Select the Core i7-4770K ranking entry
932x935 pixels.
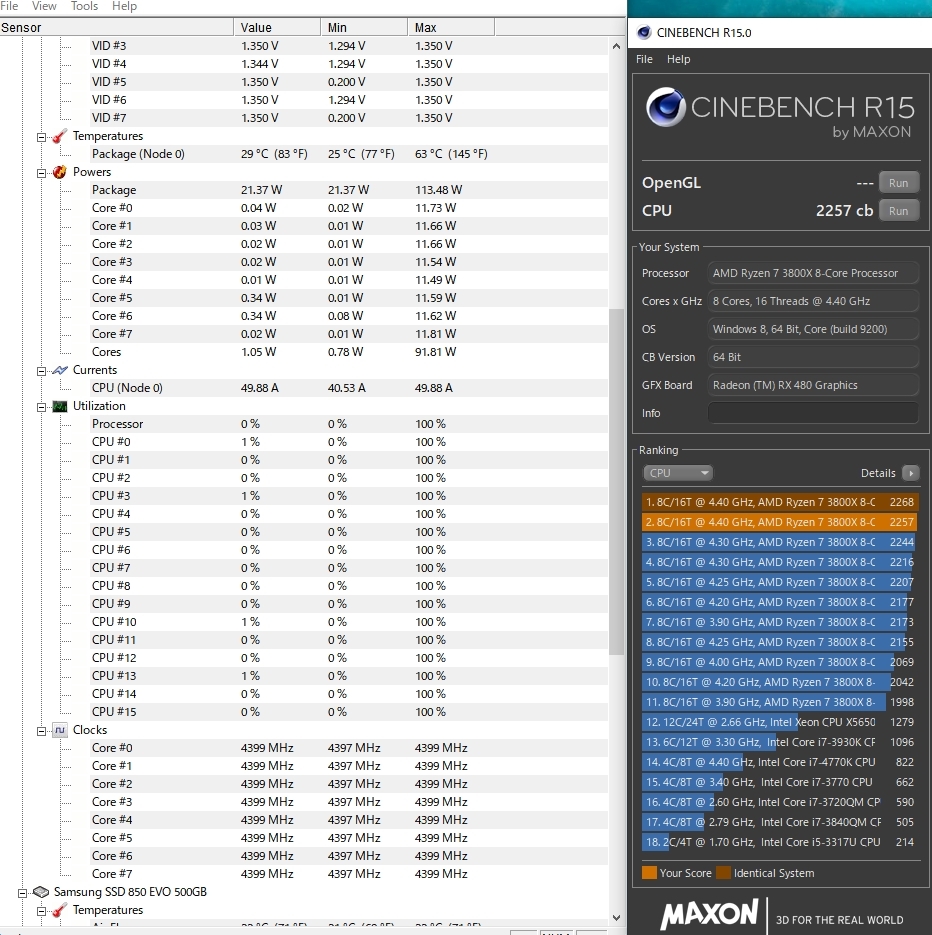pos(779,762)
